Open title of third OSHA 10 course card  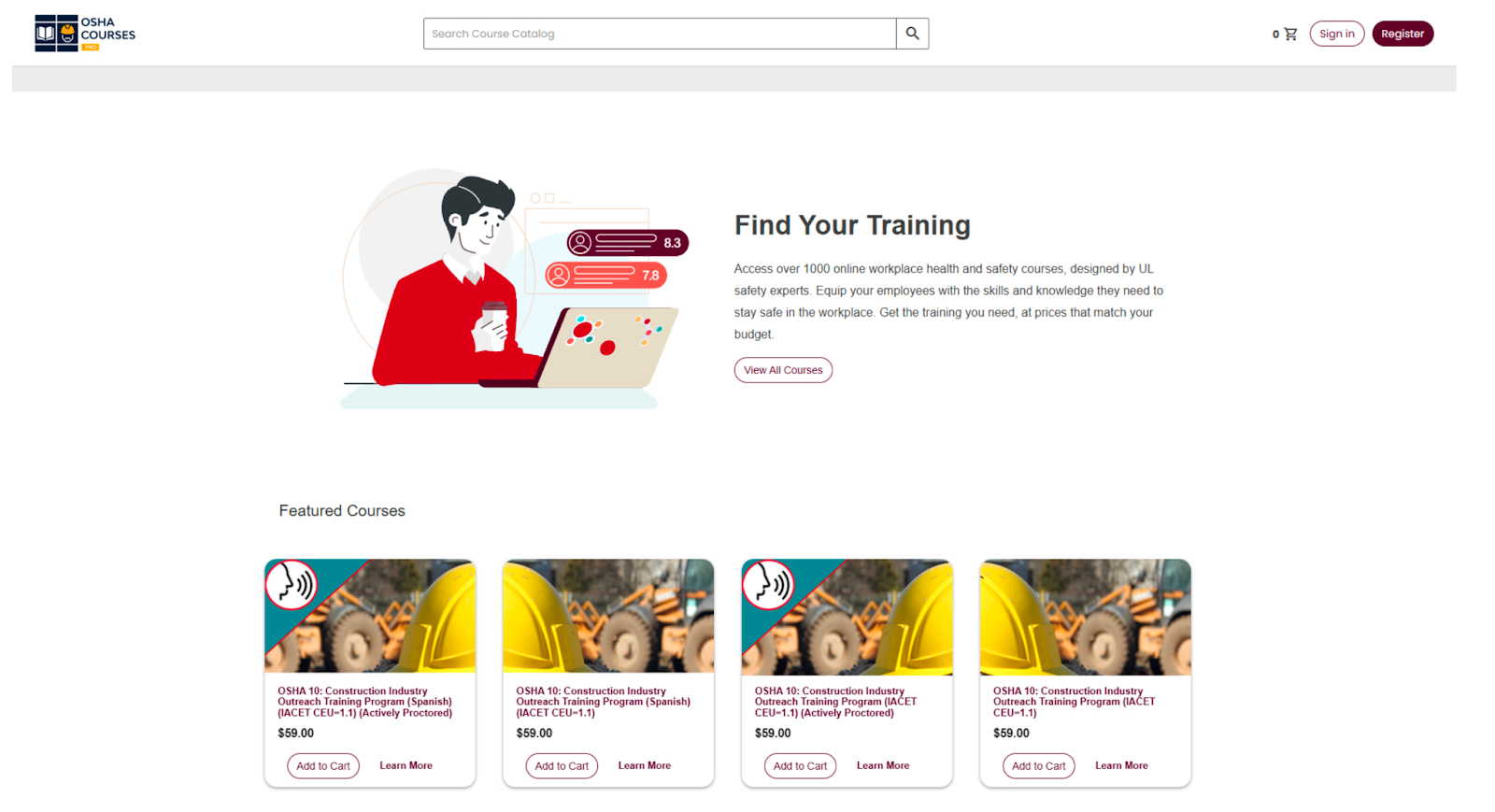[835, 702]
